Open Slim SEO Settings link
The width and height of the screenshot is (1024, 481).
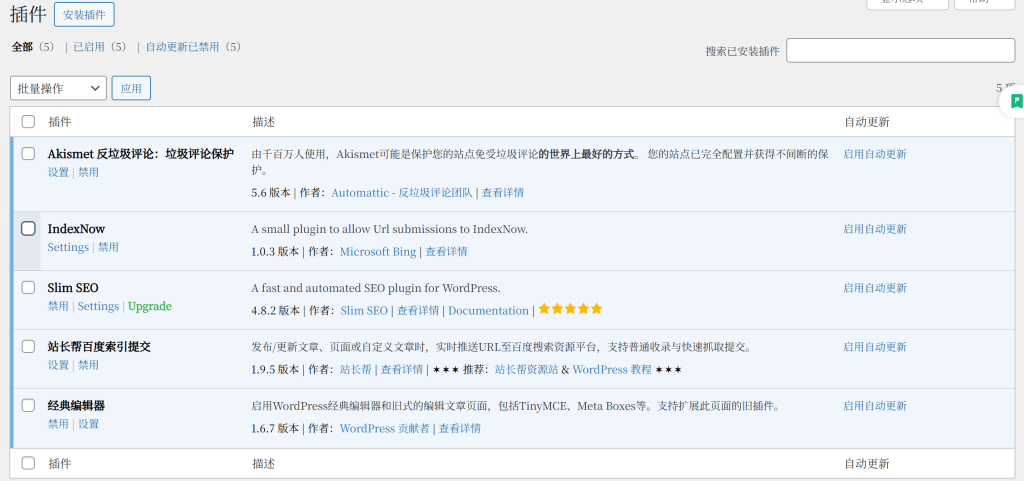coord(99,306)
